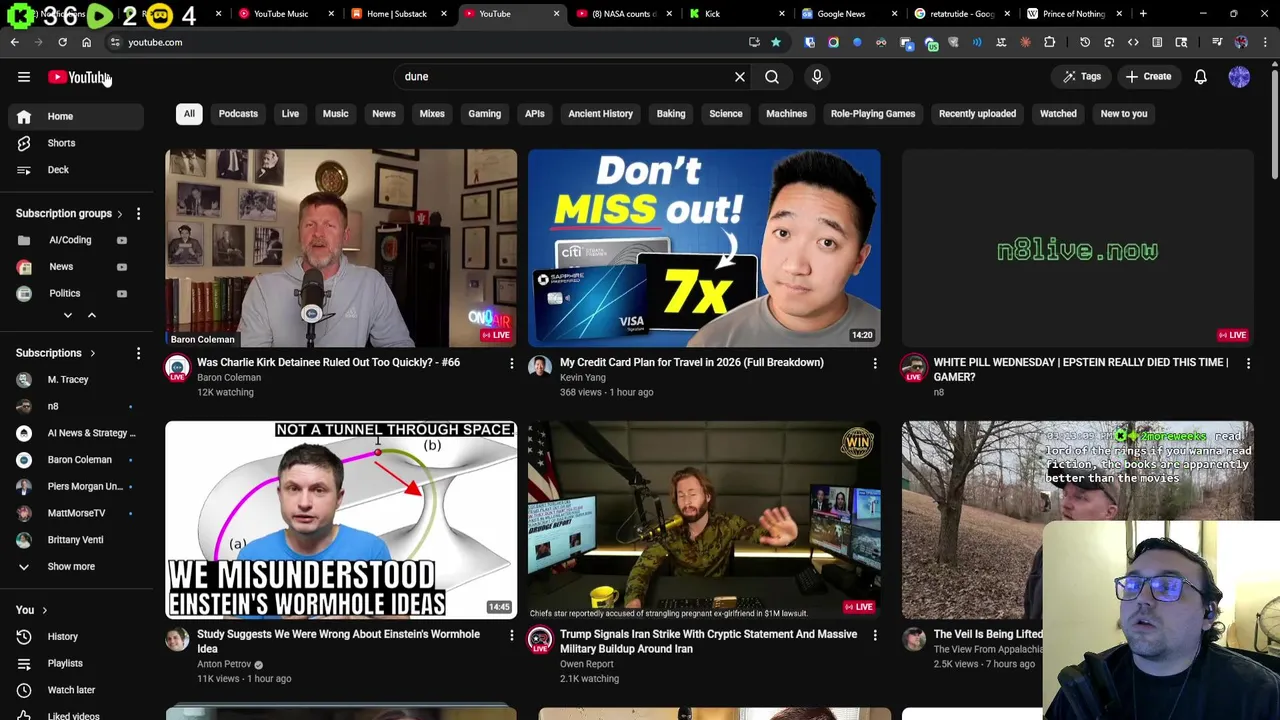Screen dimensions: 1280x720
Task: Click the YouTube logo
Action: pyautogui.click(x=79, y=77)
